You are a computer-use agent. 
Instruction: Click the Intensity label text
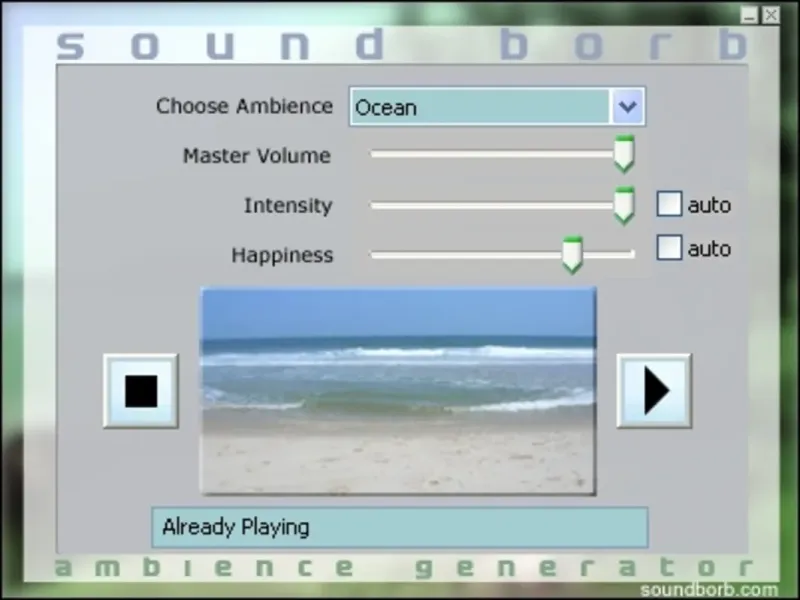[288, 205]
